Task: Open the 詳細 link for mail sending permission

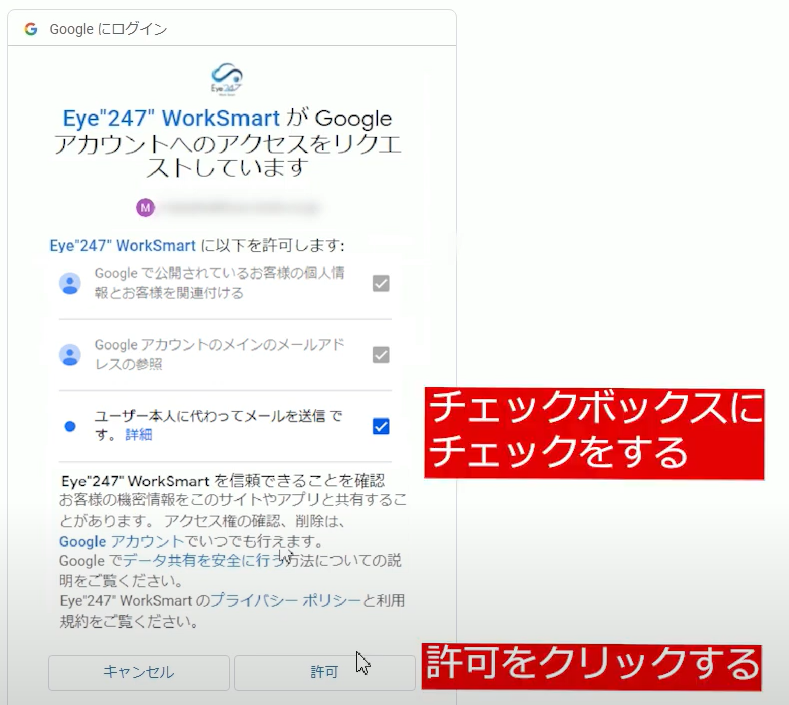Action: click(138, 434)
